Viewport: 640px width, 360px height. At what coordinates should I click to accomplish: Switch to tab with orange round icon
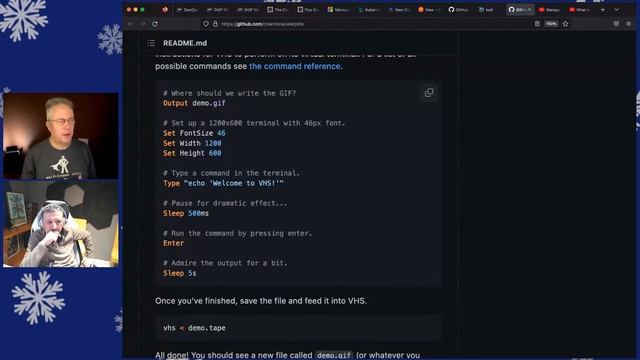pyautogui.click(x=429, y=9)
